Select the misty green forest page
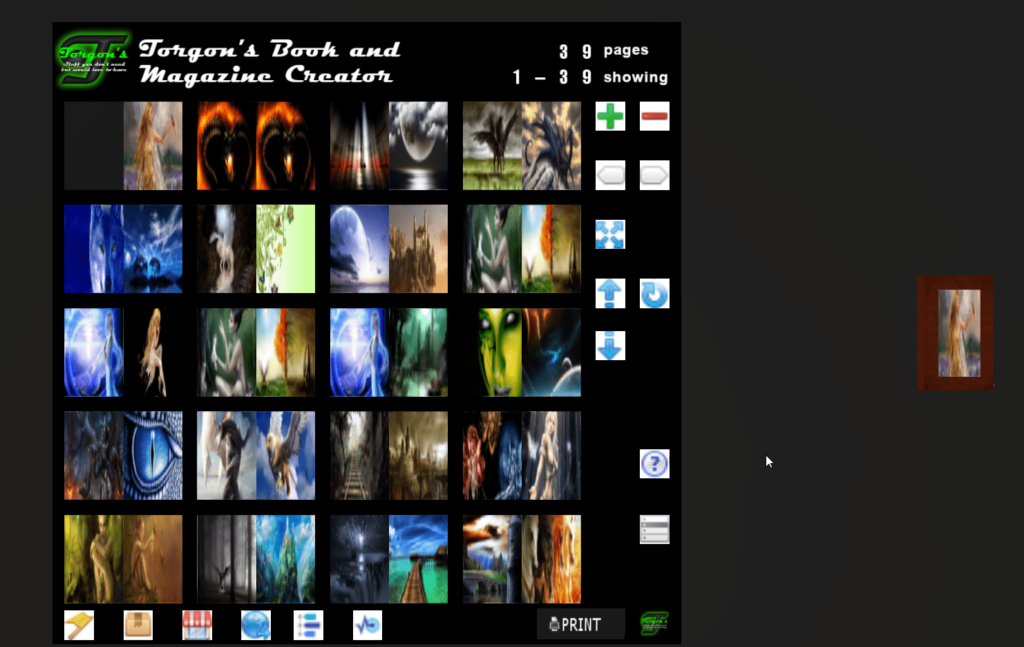 click(x=419, y=353)
